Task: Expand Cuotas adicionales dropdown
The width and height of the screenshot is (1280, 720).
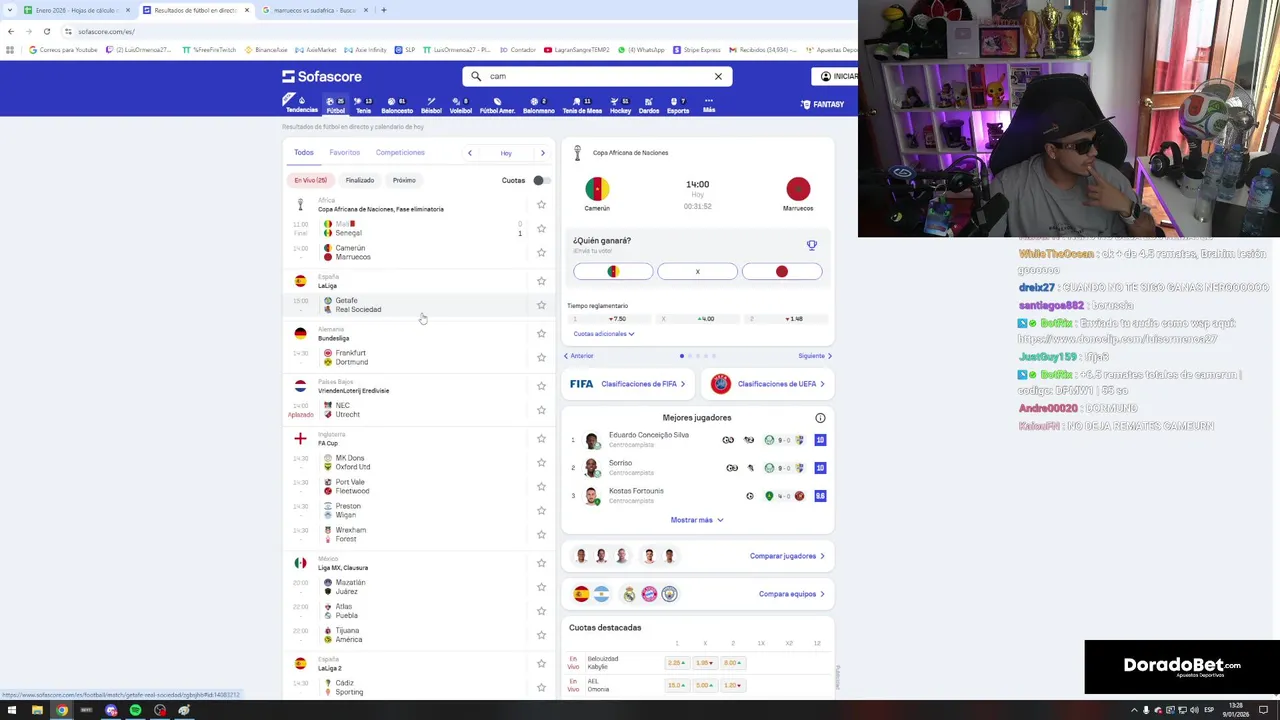Action: click(604, 334)
